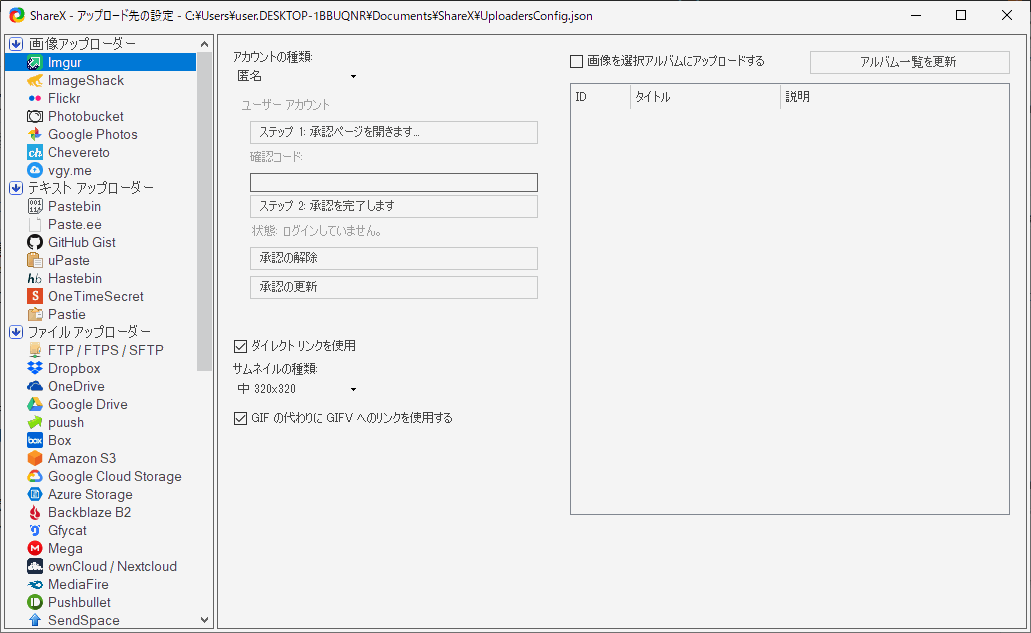
Task: Select the Dropbox icon
Action: [x=35, y=368]
